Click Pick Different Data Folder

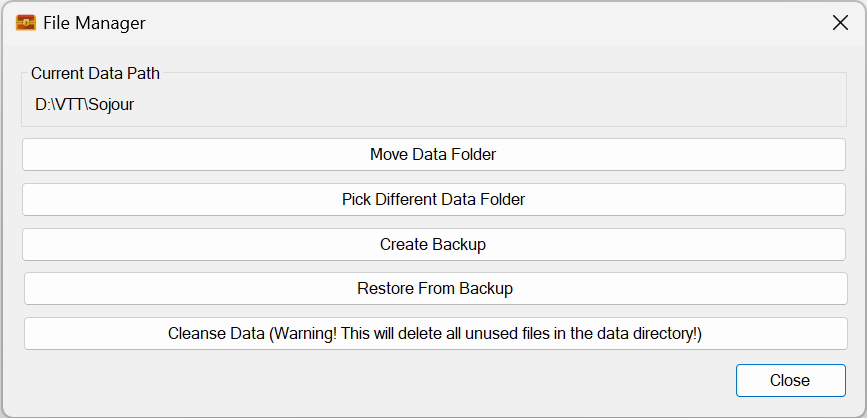[x=433, y=199]
